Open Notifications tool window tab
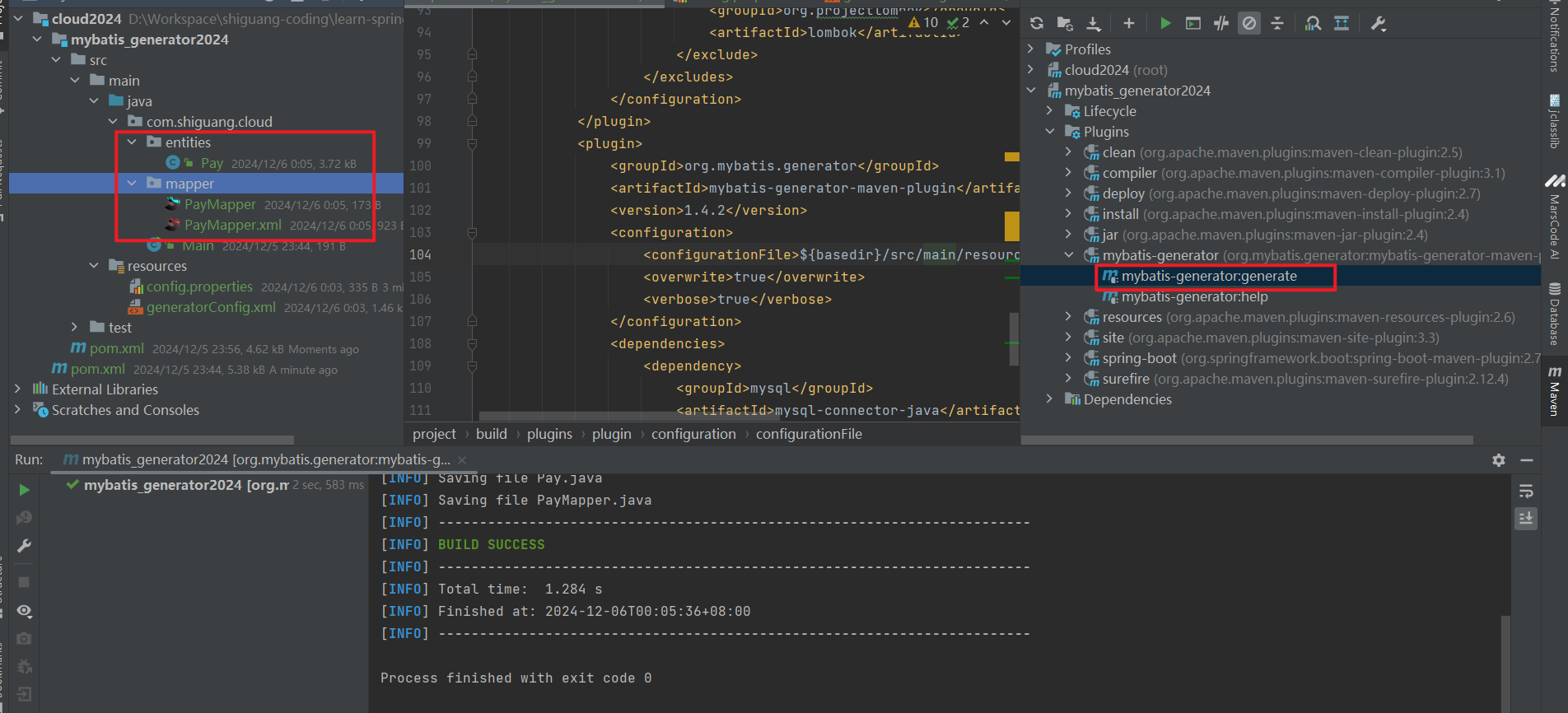This screenshot has height=713, width=1568. click(1554, 36)
